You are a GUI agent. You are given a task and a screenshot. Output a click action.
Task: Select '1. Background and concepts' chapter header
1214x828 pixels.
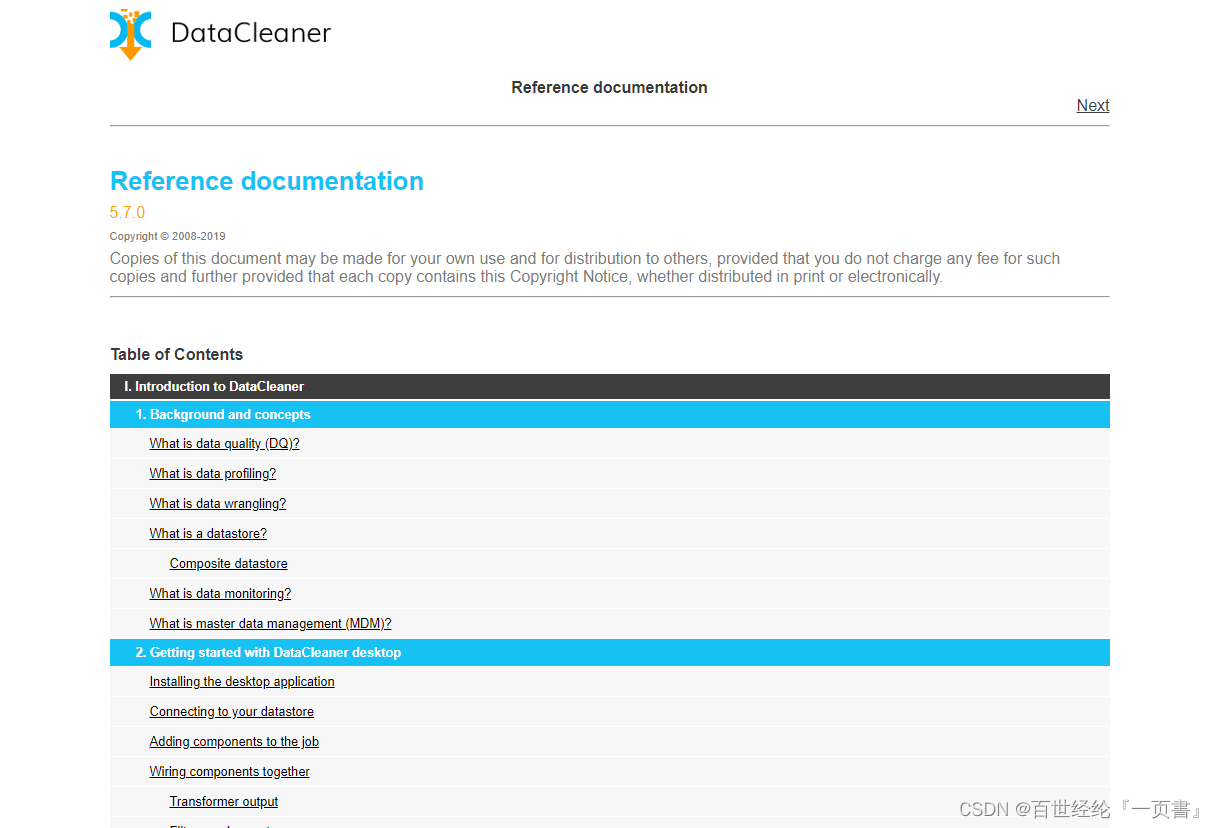click(x=610, y=414)
